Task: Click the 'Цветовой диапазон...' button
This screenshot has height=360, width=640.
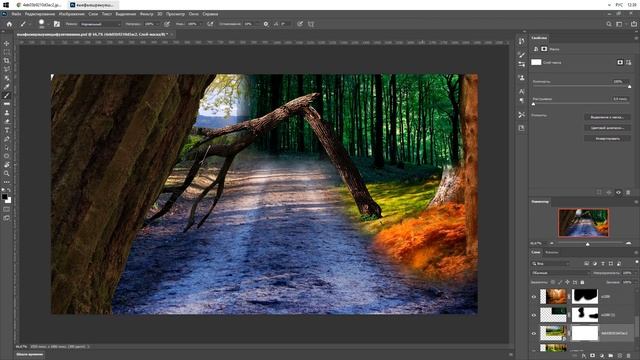Action: (607, 128)
